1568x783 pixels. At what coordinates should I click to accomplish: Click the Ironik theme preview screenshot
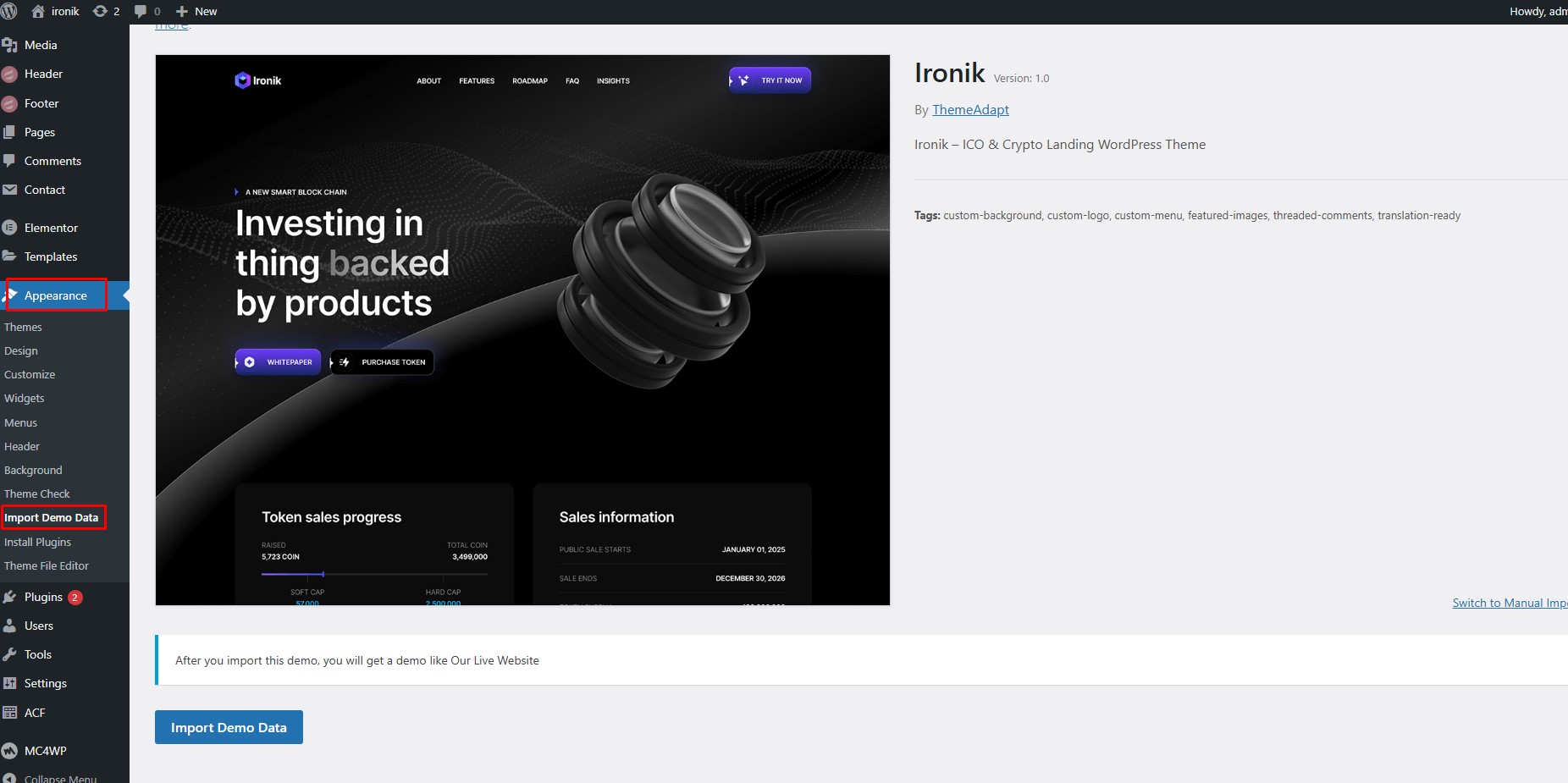click(x=522, y=330)
